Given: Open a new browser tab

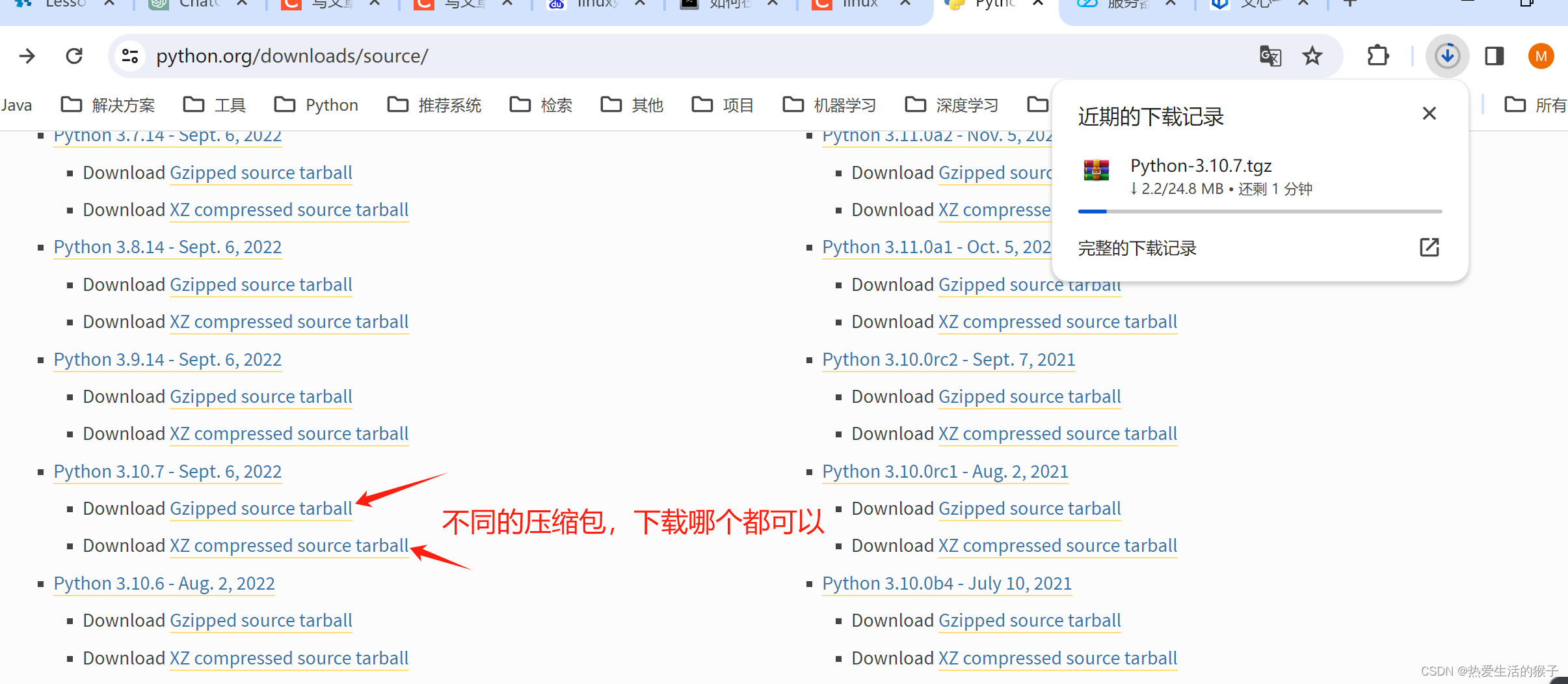Looking at the screenshot, I should (x=1350, y=3).
